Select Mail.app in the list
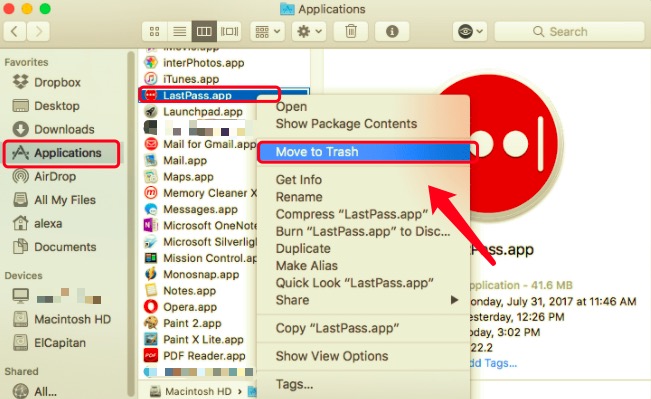Image resolution: width=651 pixels, height=399 pixels. [x=185, y=160]
